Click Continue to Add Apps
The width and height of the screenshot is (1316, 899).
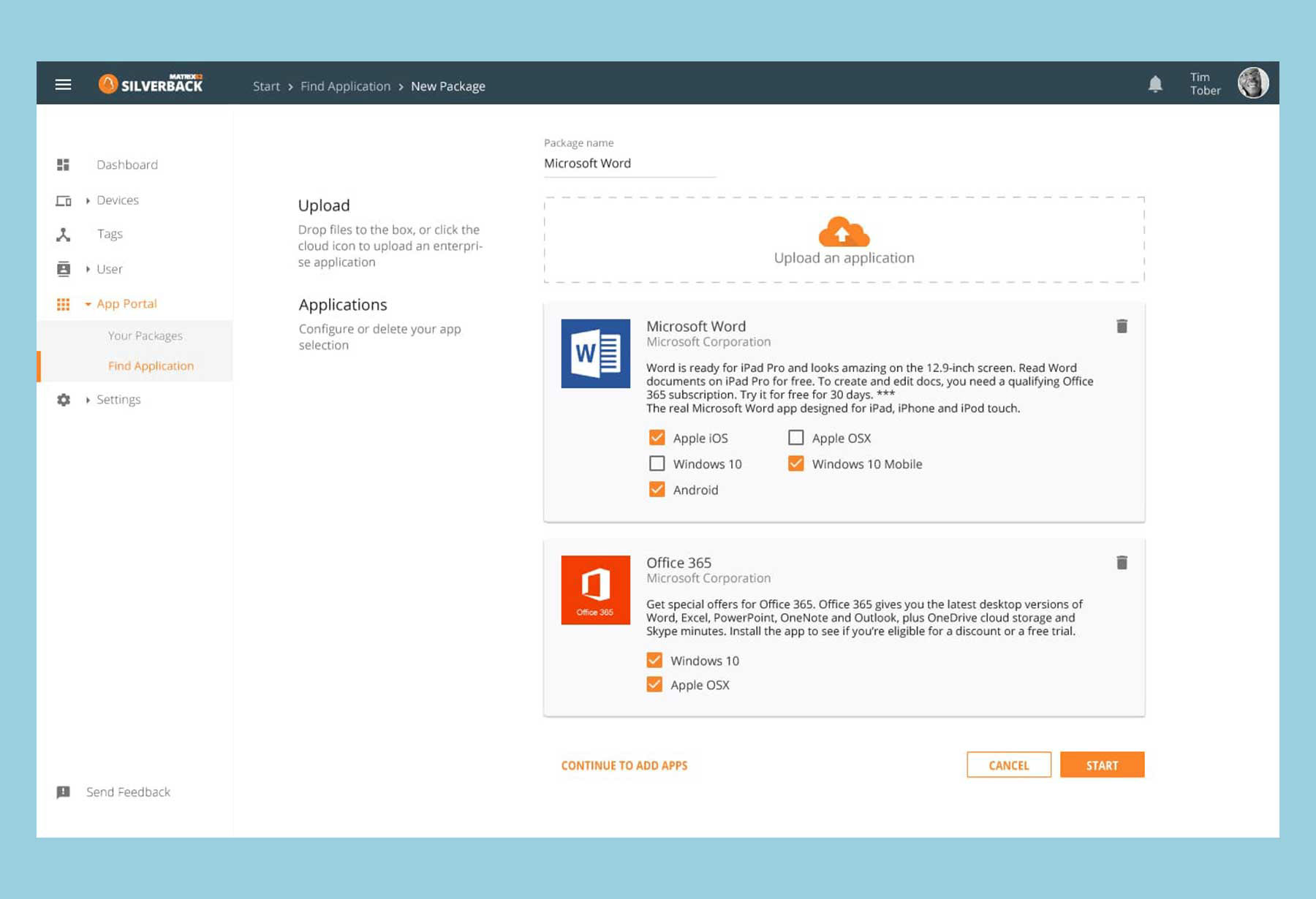(x=624, y=765)
